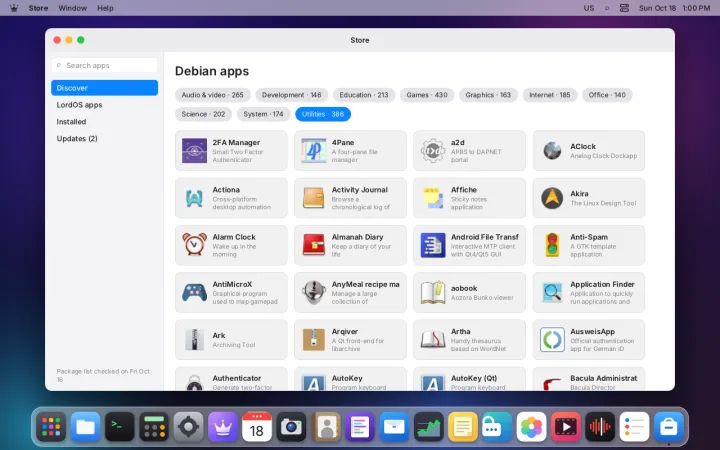View Updates (2) in sidebar
The height and width of the screenshot is (450, 720).
[104, 139]
